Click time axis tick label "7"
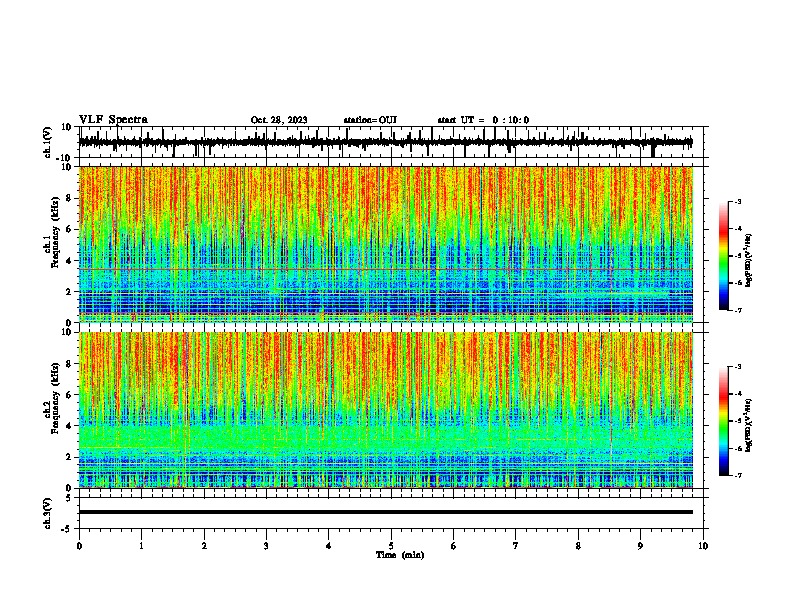The image size is (792, 612). (516, 546)
